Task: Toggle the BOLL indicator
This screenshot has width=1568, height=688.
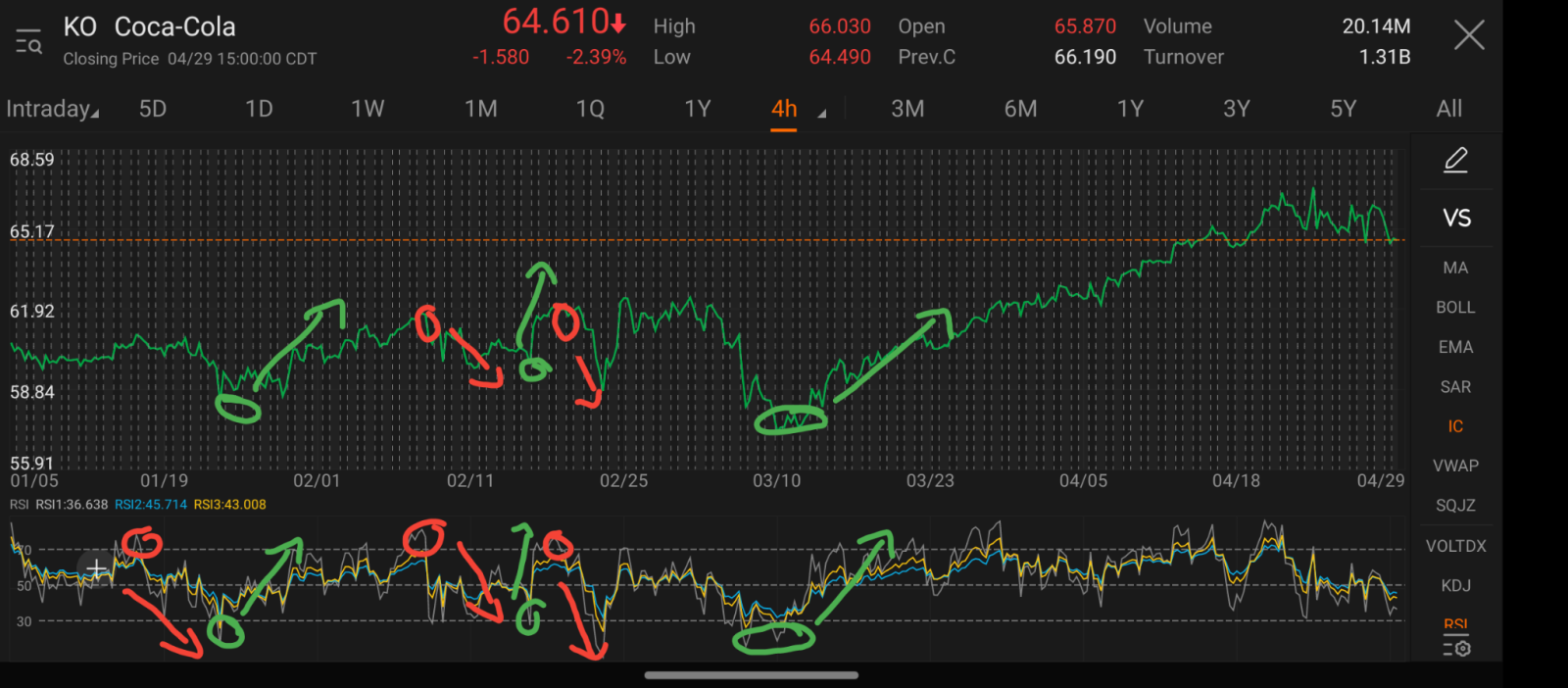Action: pyautogui.click(x=1455, y=307)
